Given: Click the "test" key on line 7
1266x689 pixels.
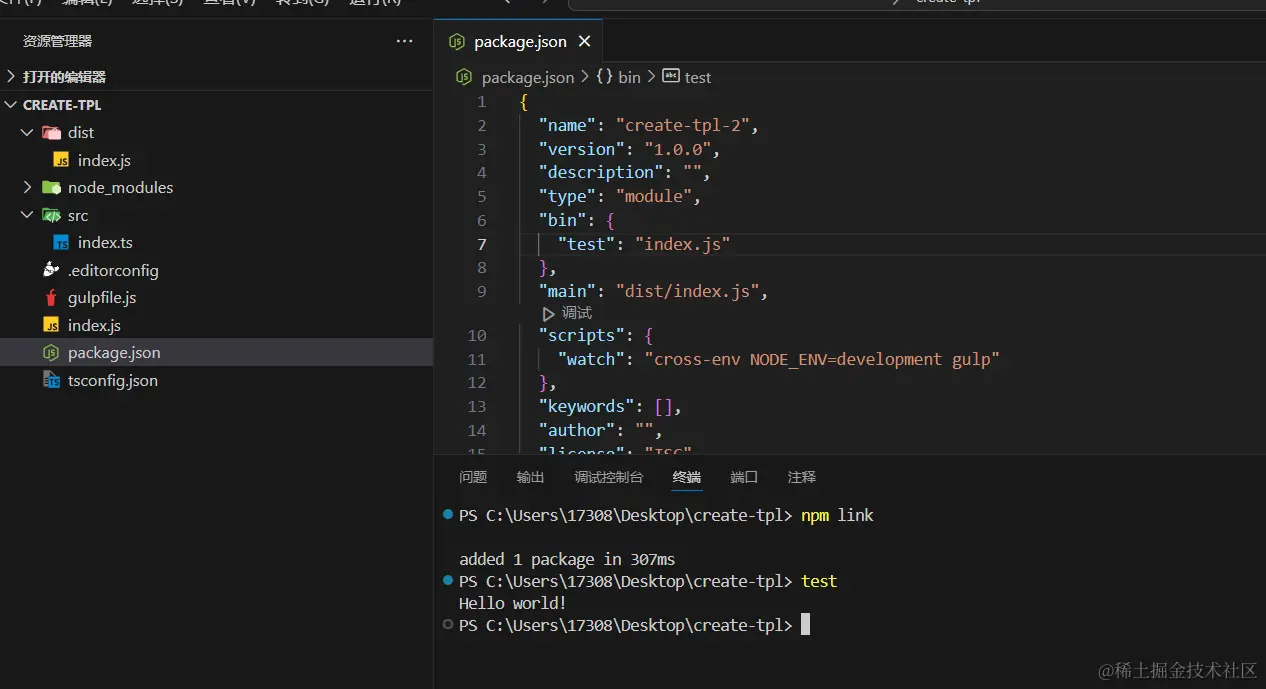Looking at the screenshot, I should tap(587, 244).
